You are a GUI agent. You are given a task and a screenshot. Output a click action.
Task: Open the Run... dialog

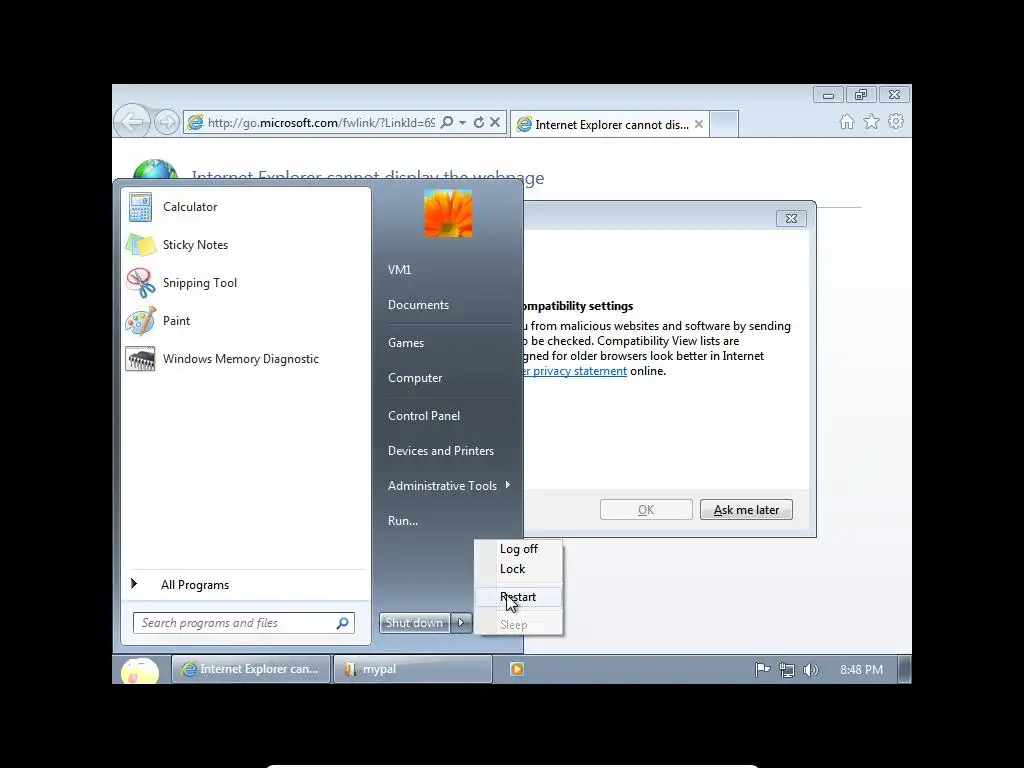click(x=403, y=521)
